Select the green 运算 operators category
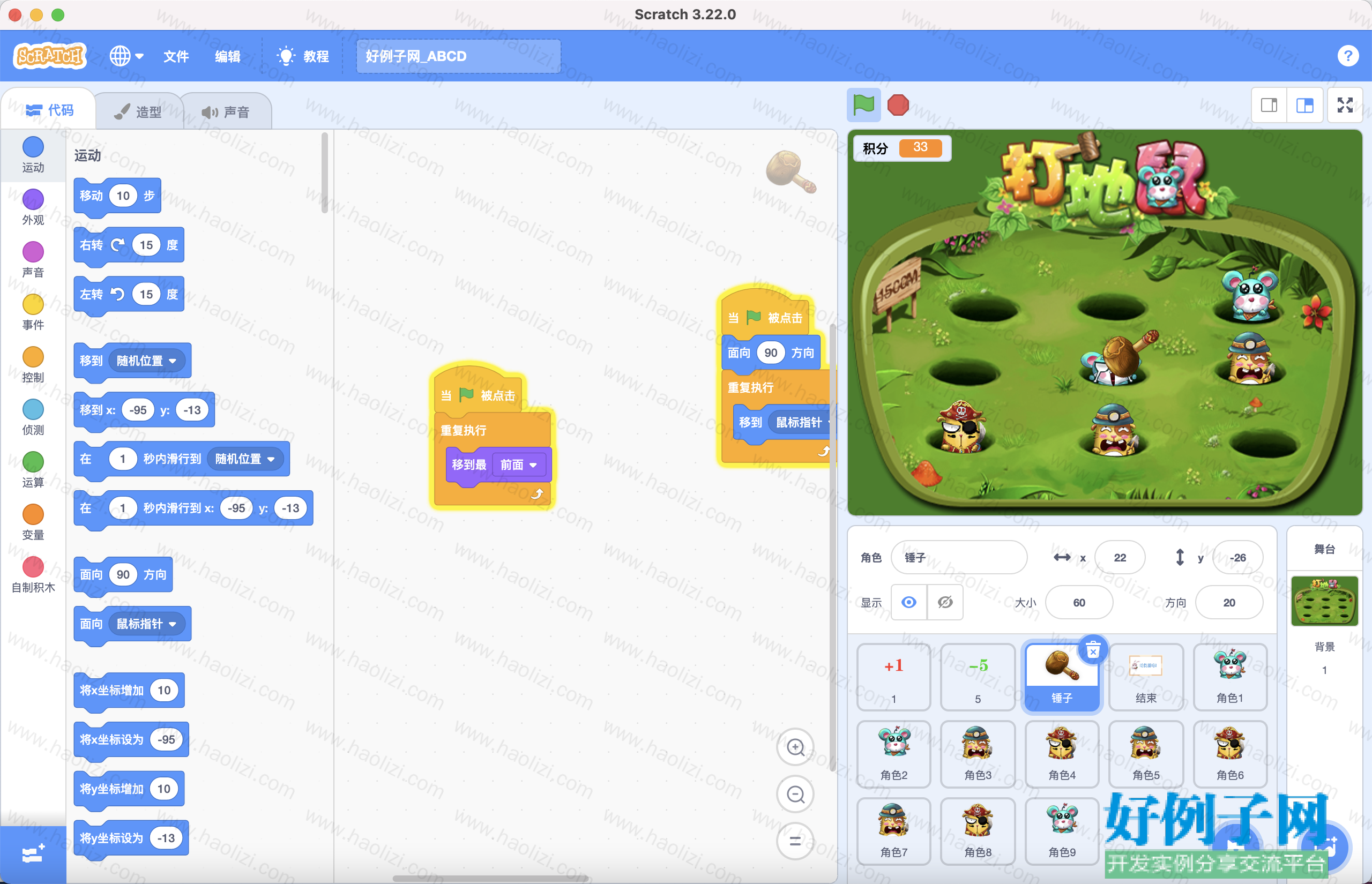The image size is (1372, 884). 33,469
